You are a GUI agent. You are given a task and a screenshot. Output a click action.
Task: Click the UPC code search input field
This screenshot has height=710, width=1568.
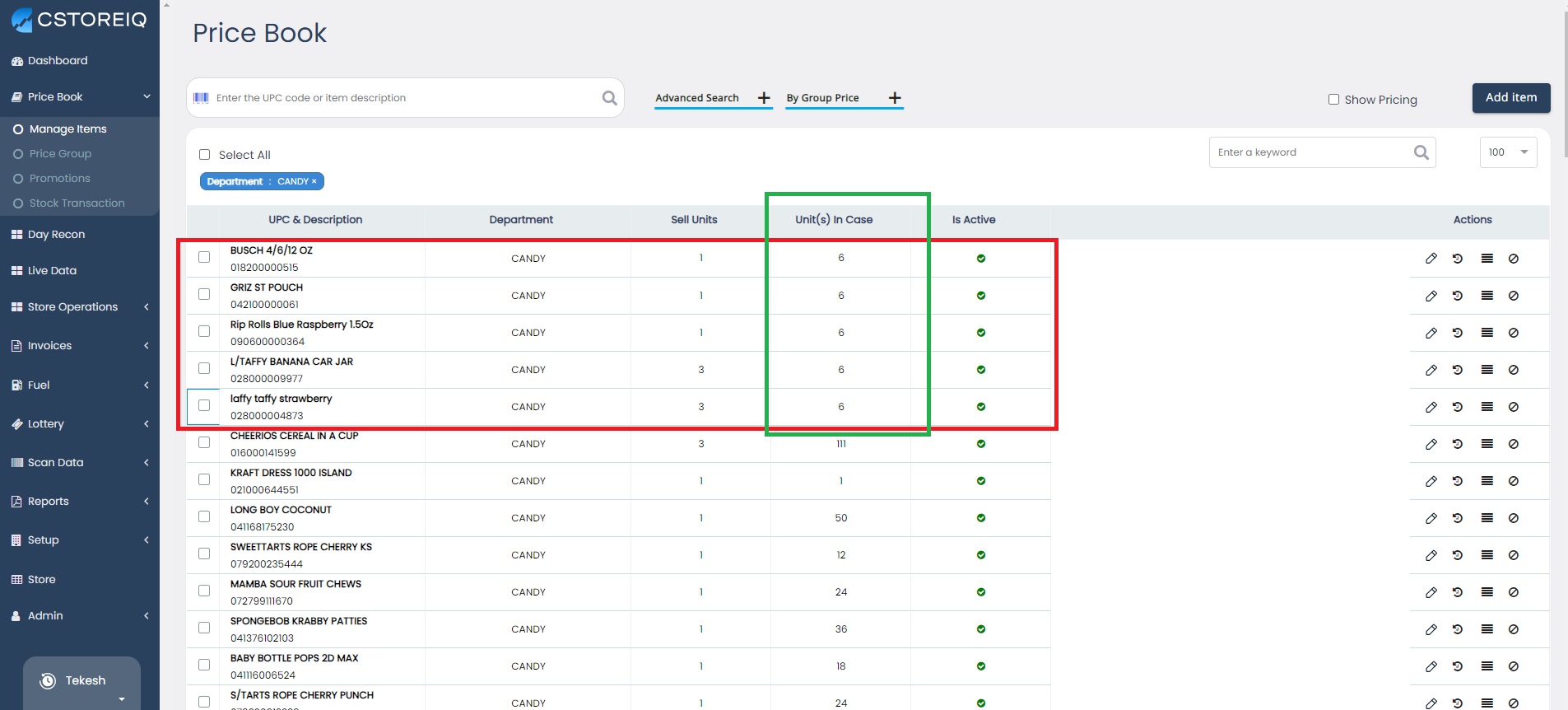click(405, 98)
